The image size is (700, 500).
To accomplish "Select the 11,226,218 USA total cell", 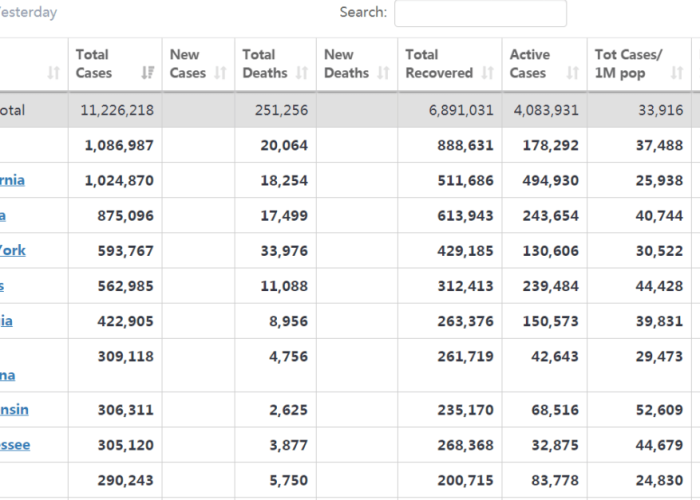I will (115, 110).
